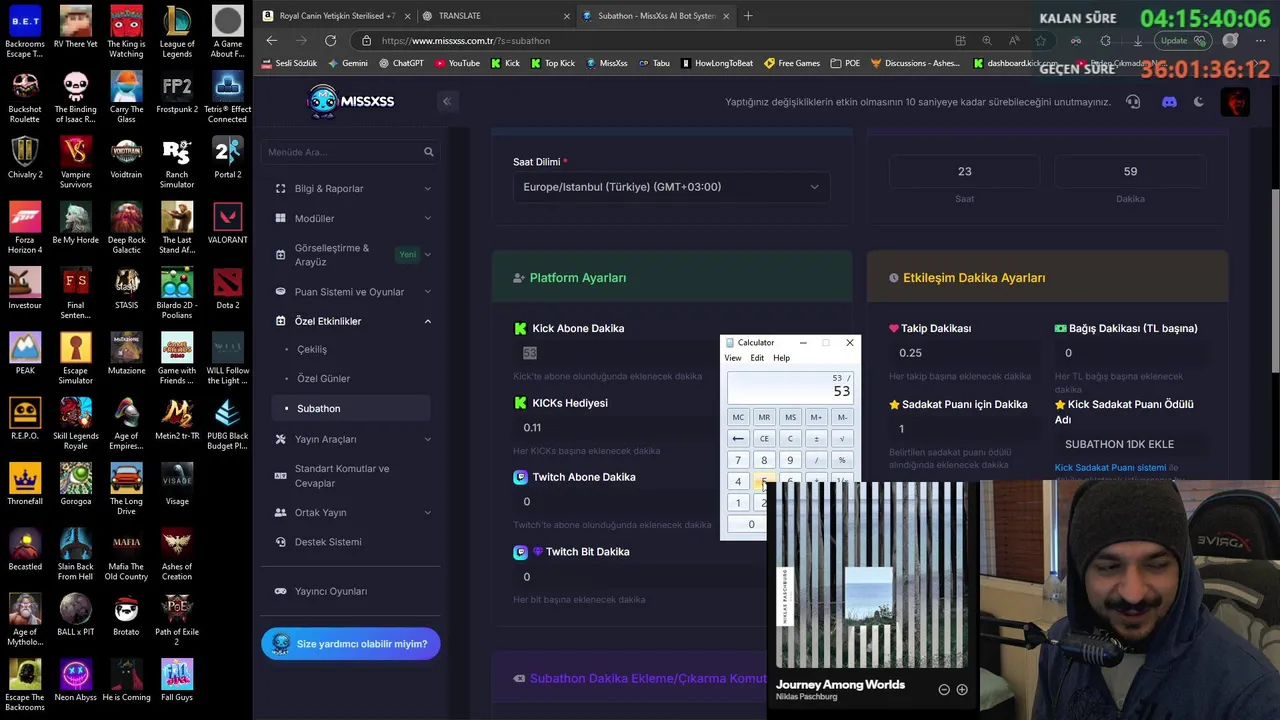Click the Bağış Dakikası field
This screenshot has width=1280, height=720.
click(1130, 353)
